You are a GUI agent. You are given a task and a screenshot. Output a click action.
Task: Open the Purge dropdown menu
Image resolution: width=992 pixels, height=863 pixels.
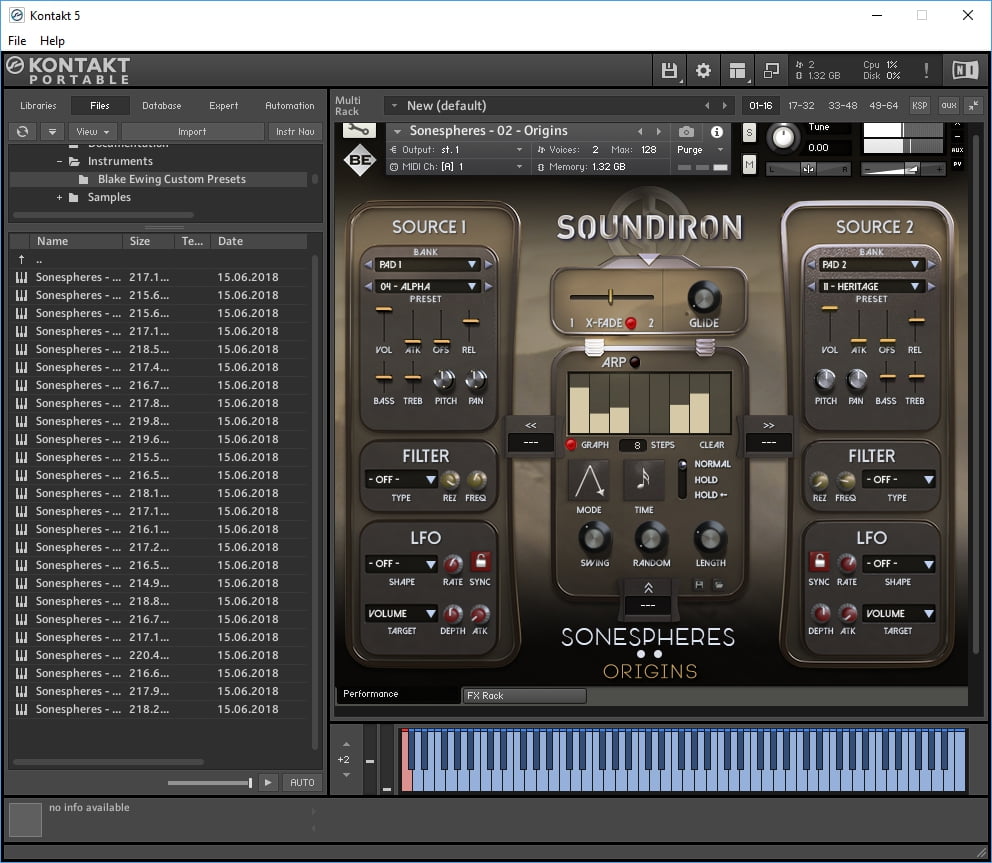click(700, 150)
